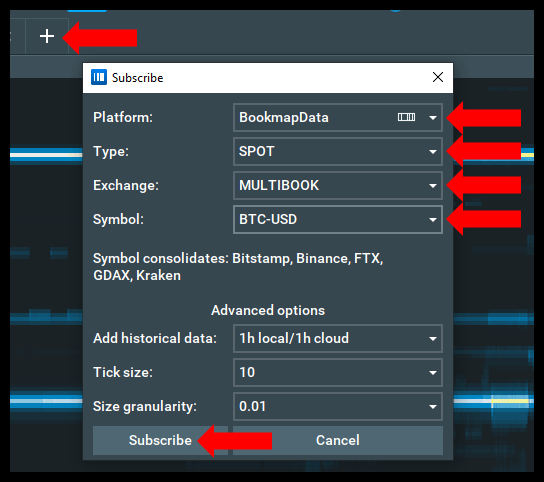This screenshot has width=544, height=482.
Task: Open the Tick size dropdown
Action: 338,372
